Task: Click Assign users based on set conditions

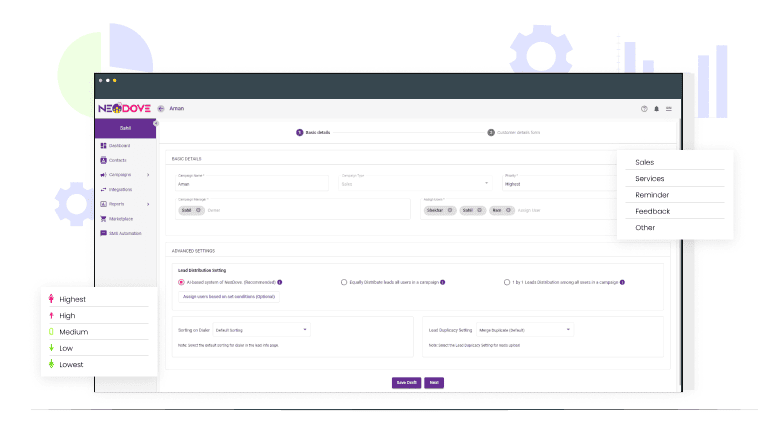Action: (x=229, y=296)
